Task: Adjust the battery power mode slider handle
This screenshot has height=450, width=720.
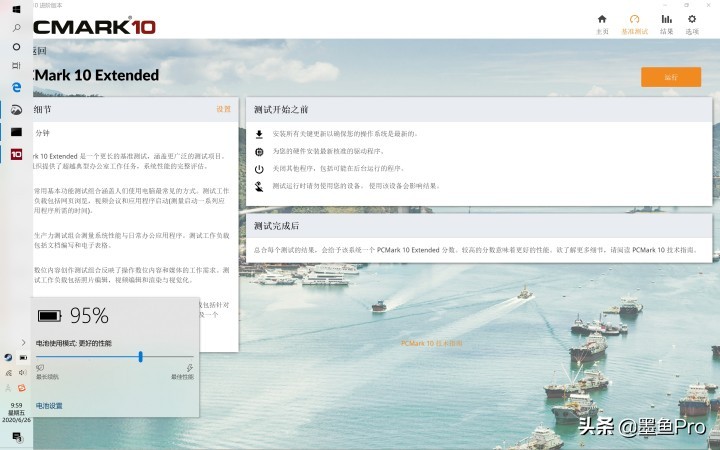Action: coord(141,356)
